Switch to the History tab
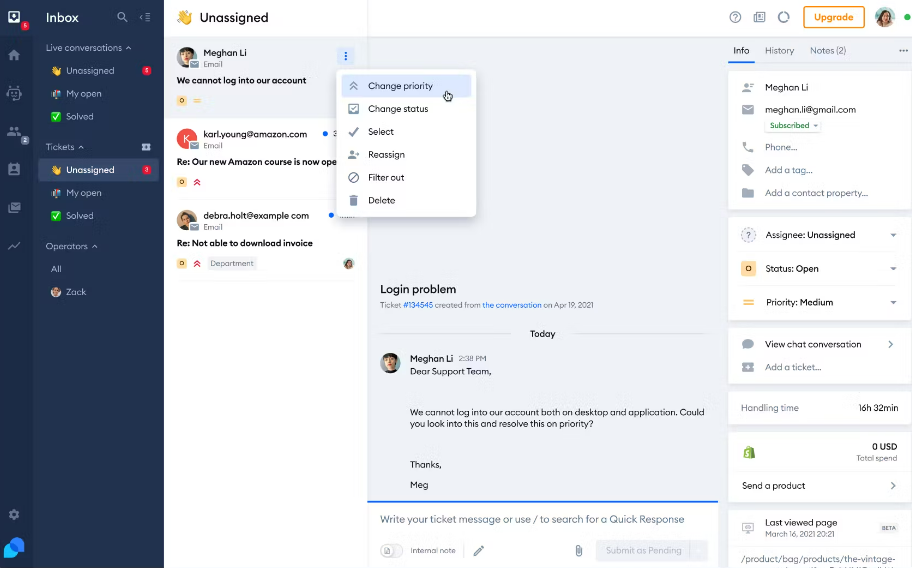Viewport: 912px width, 568px height. pos(779,51)
